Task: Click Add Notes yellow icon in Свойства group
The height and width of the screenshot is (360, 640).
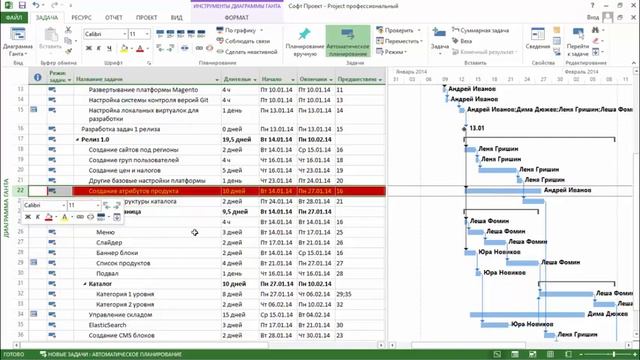Action: pos(557,30)
